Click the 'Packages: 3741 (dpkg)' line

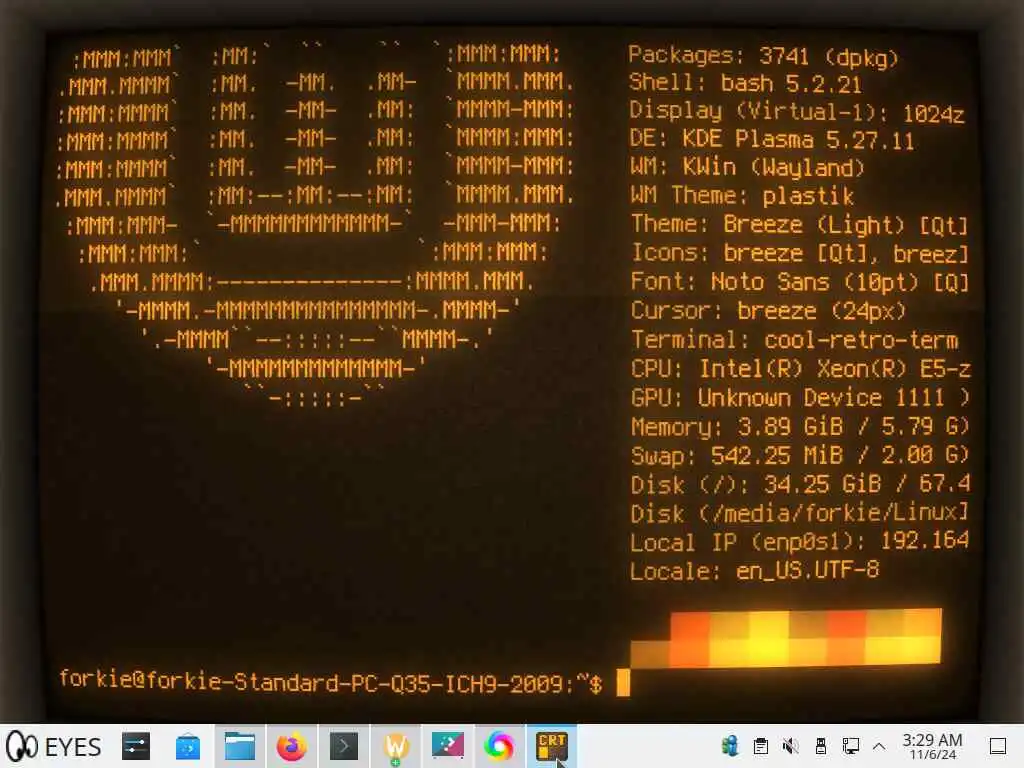pos(763,57)
